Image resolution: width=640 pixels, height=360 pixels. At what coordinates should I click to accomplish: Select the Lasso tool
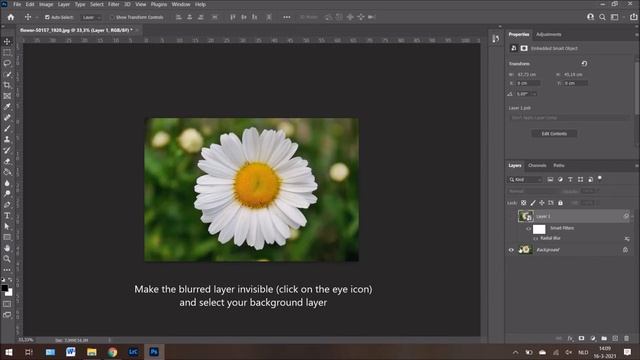tap(7, 63)
